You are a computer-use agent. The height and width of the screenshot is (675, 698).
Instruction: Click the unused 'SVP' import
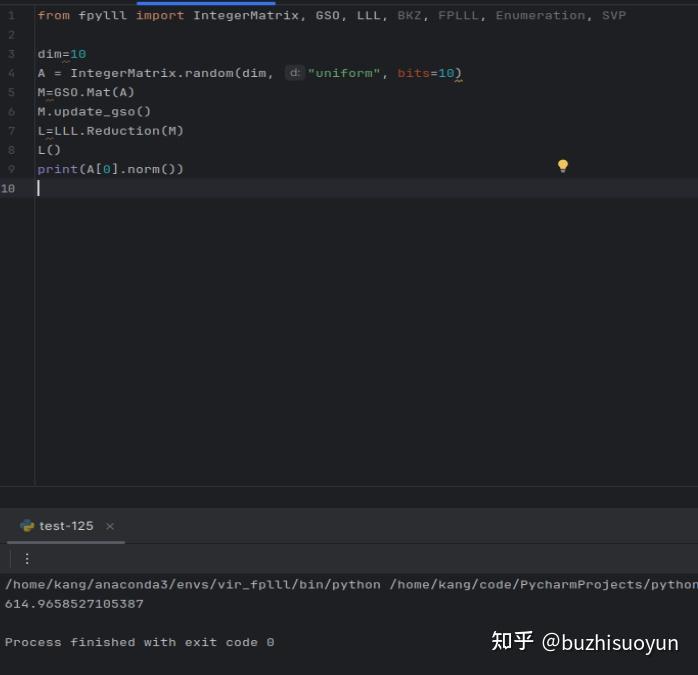(x=614, y=16)
